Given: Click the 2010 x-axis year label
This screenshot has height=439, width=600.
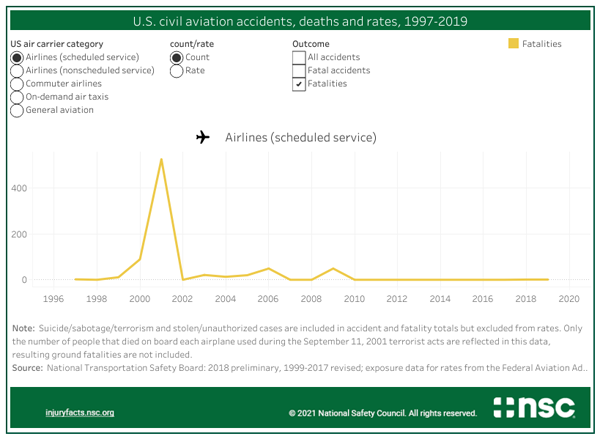Looking at the screenshot, I should click(x=354, y=299).
